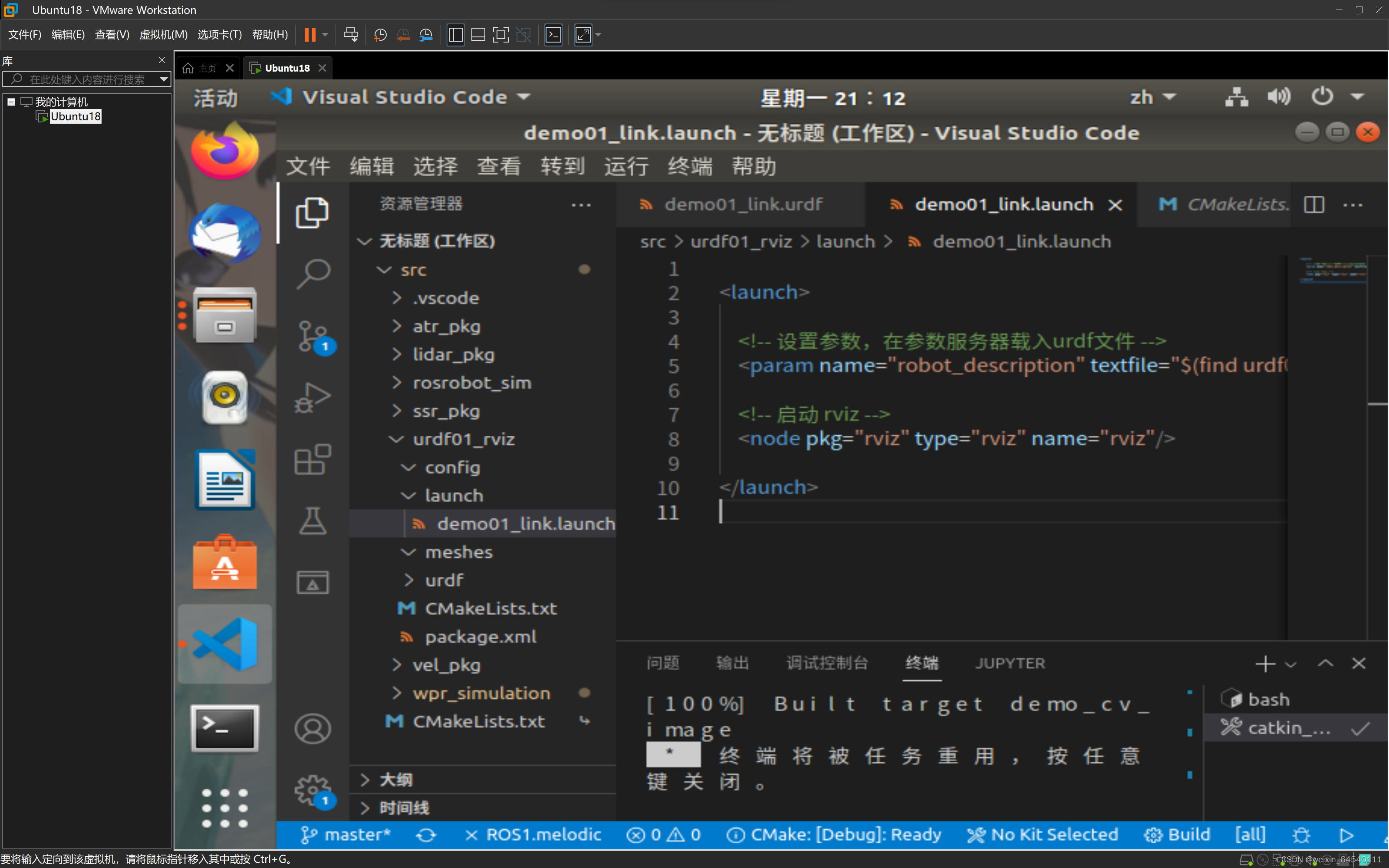Open the Search view in activity bar

[313, 274]
